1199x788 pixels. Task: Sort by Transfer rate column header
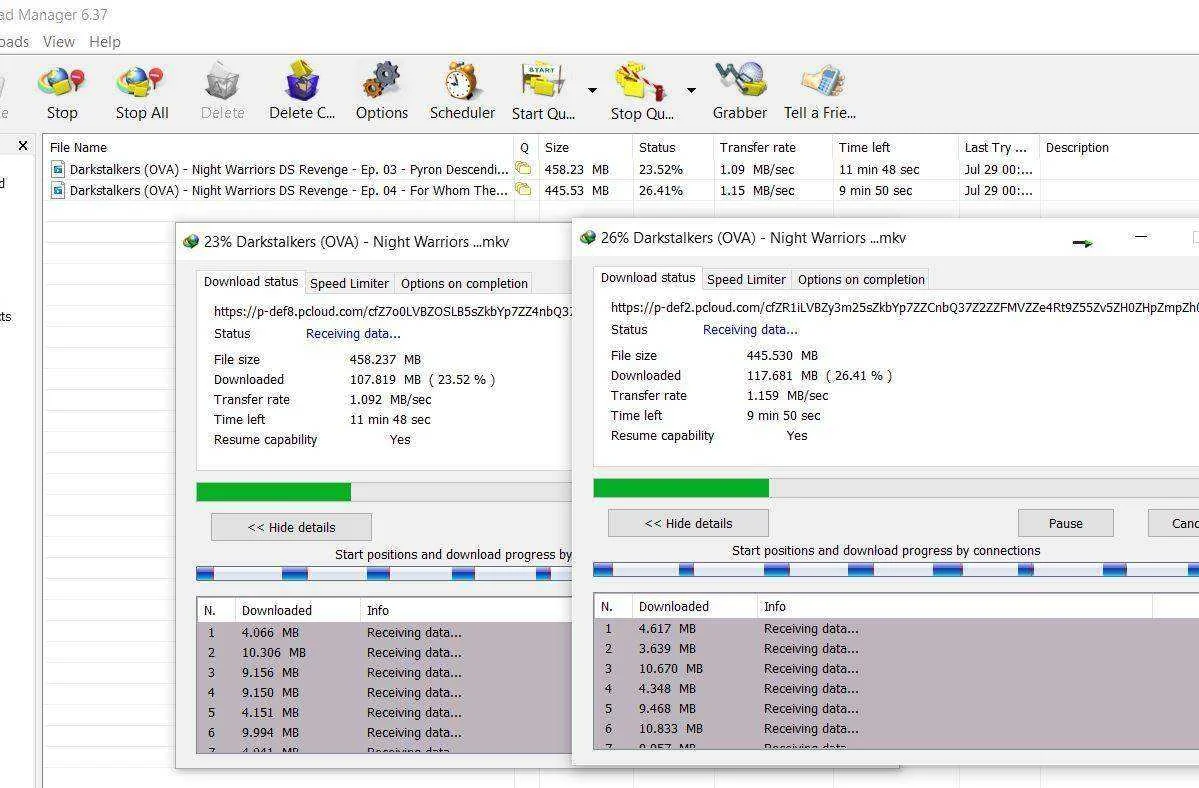click(x=772, y=147)
